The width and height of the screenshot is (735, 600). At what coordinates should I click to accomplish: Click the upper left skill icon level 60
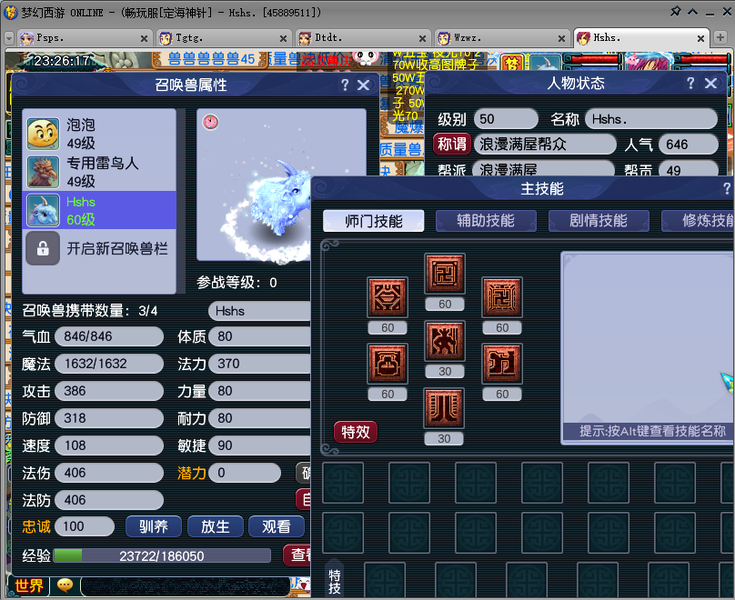387,297
